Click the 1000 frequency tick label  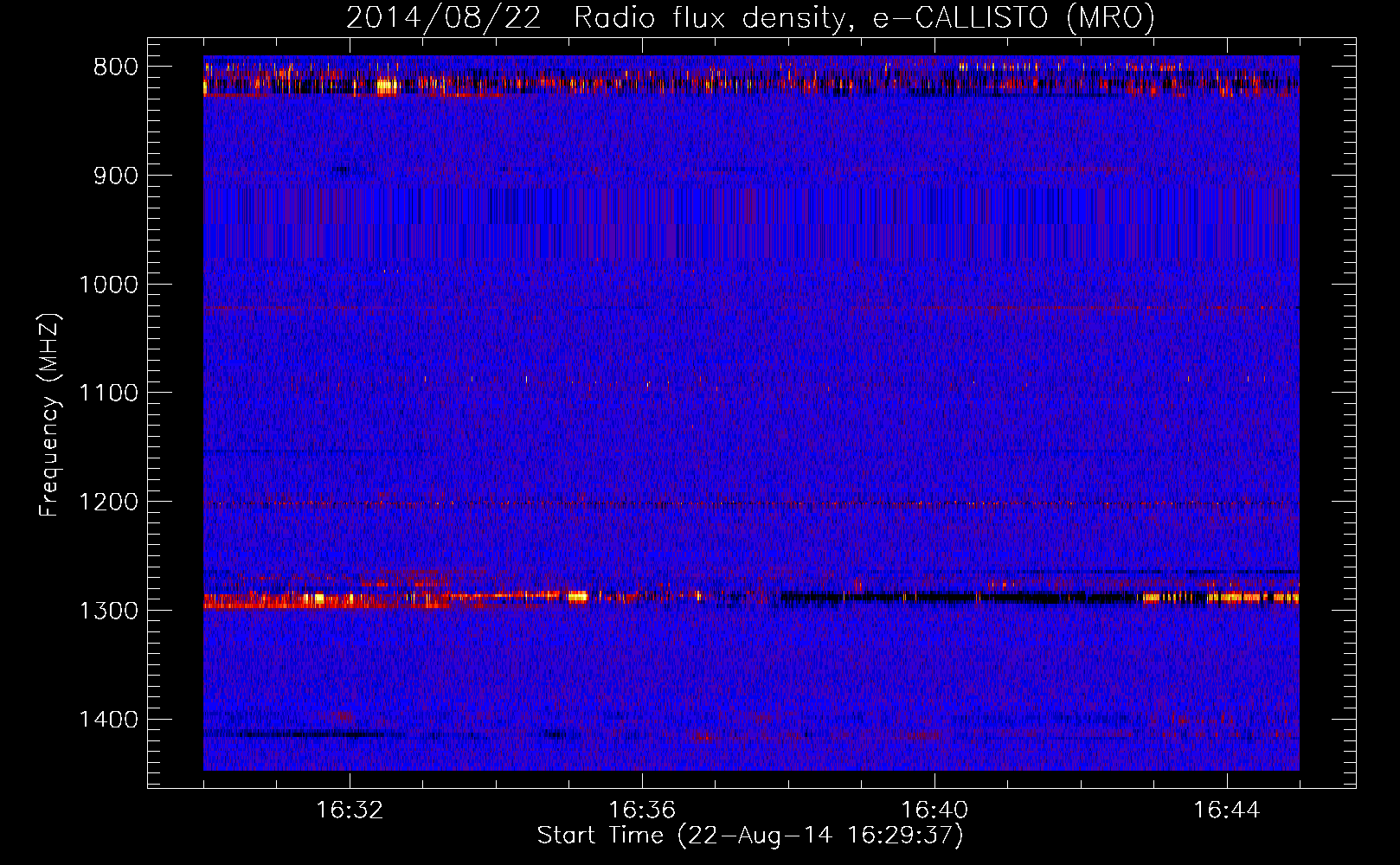click(108, 285)
